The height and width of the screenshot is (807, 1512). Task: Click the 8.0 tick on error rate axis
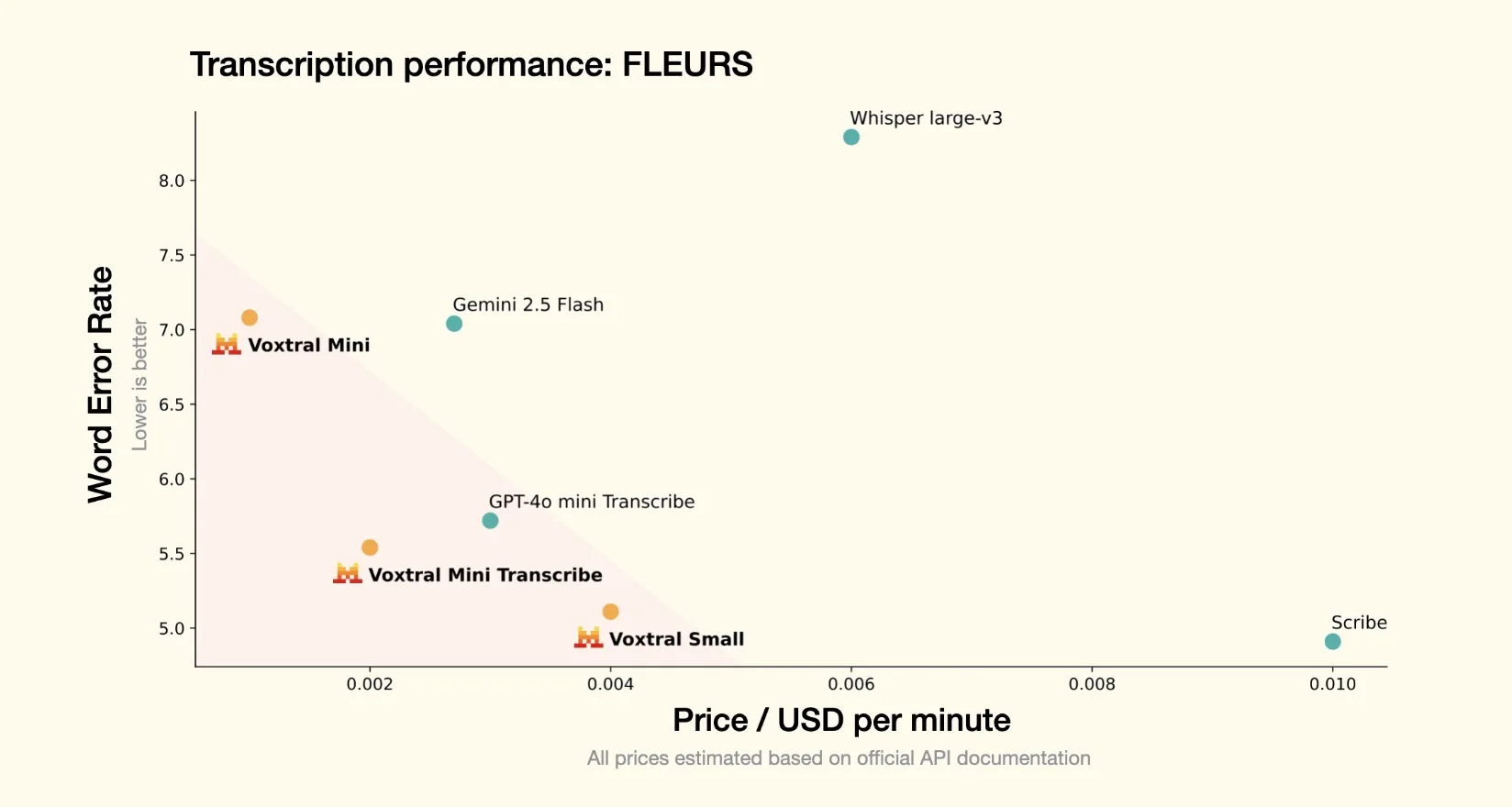(x=172, y=181)
